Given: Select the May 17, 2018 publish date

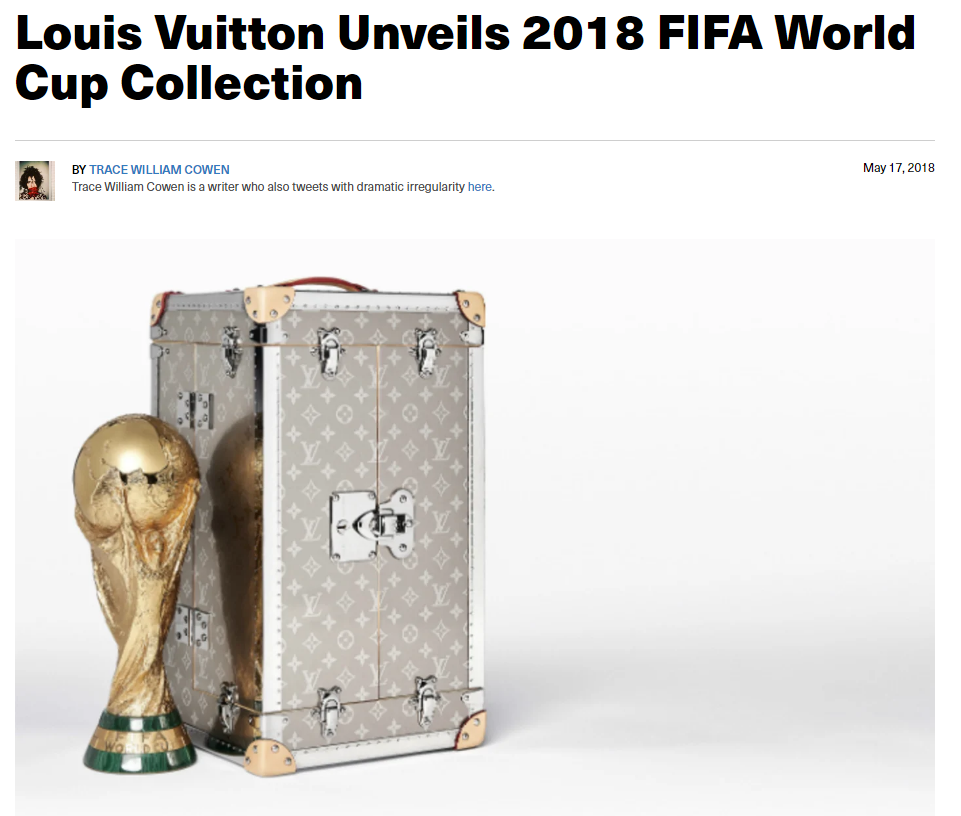Looking at the screenshot, I should tap(898, 168).
